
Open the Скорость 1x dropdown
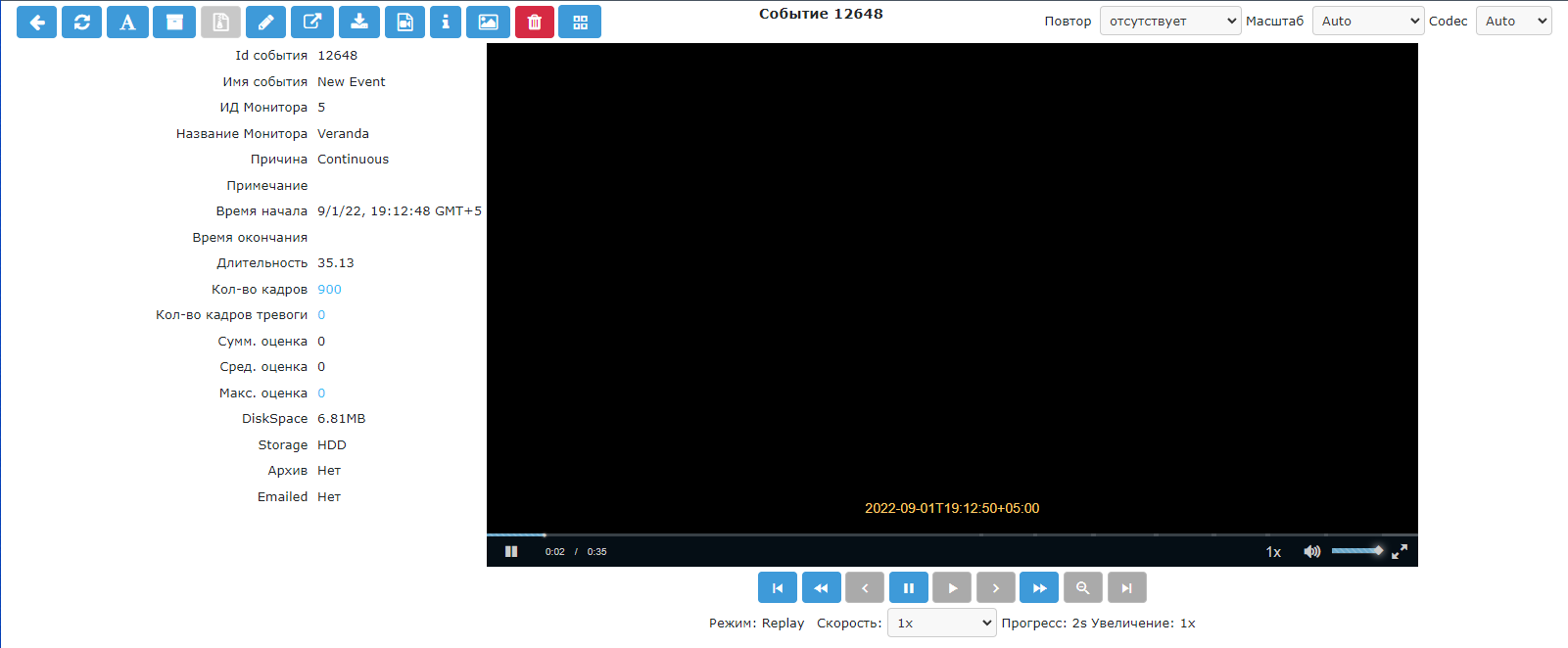click(x=942, y=623)
